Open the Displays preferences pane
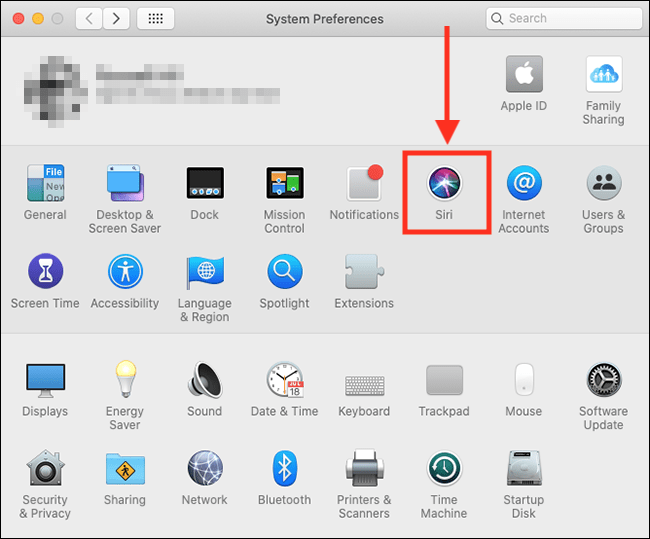 pyautogui.click(x=45, y=381)
